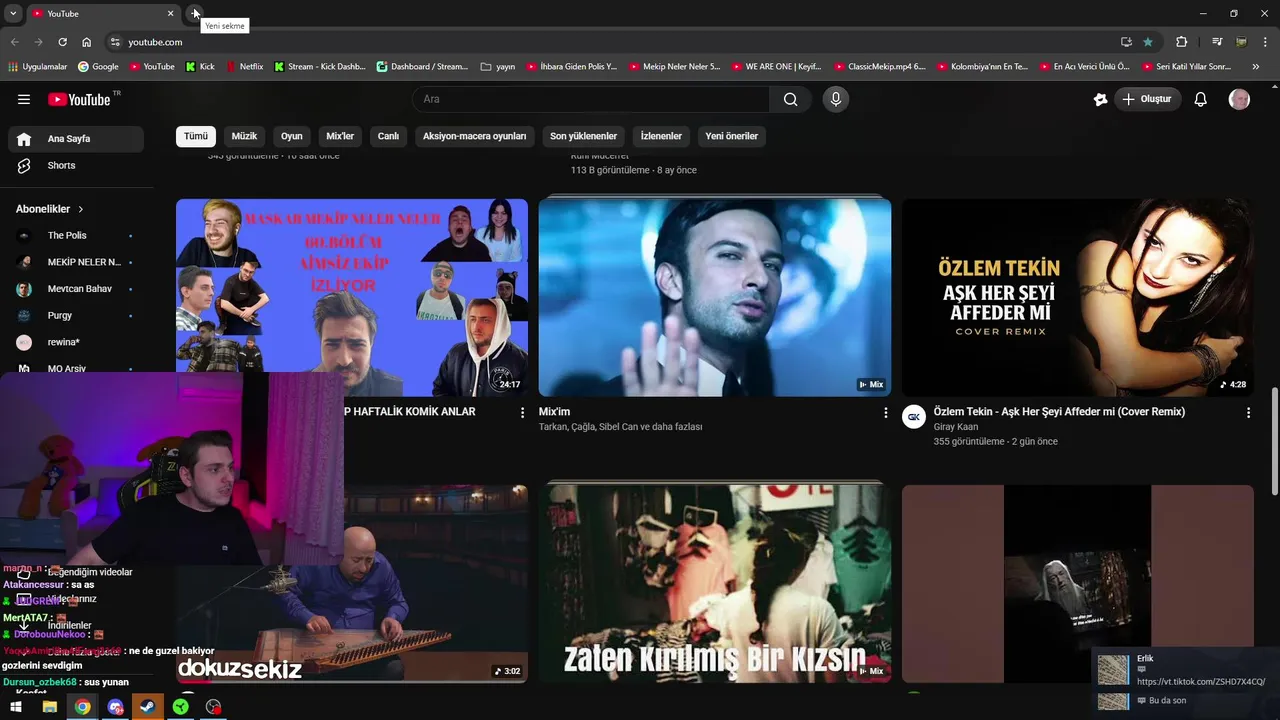This screenshot has width=1280, height=720.
Task: Reload the page in Chrome
Action: coord(62,42)
